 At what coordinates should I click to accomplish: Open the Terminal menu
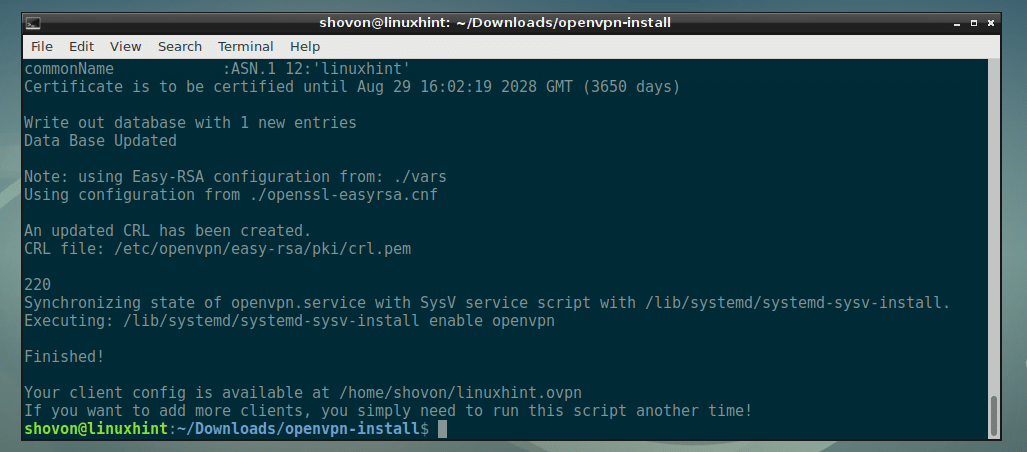coord(246,46)
